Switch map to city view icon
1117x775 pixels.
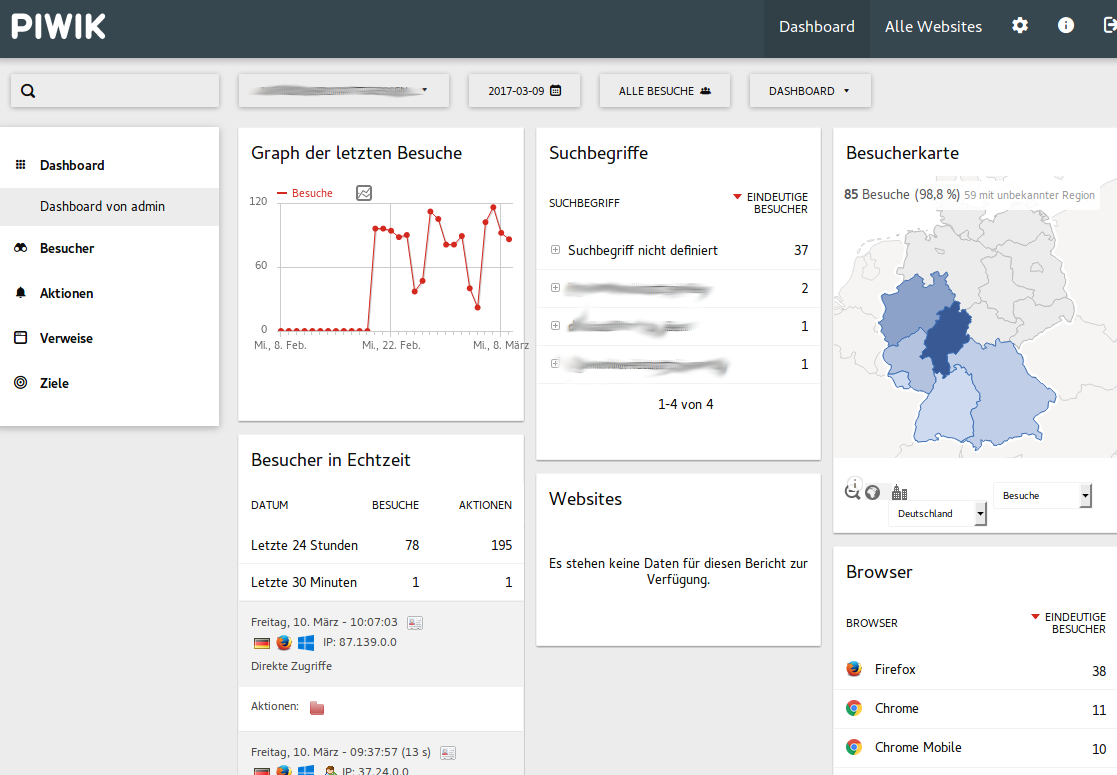pyautogui.click(x=898, y=492)
